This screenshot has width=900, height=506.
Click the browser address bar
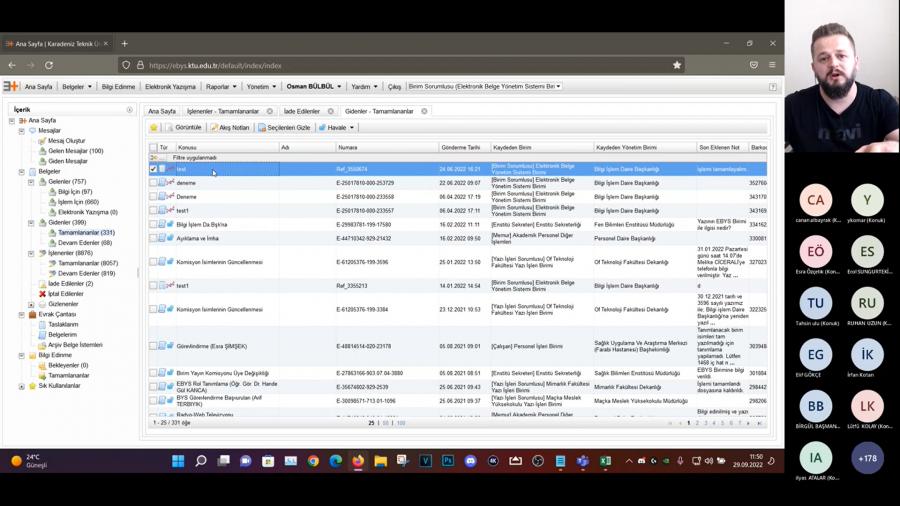(x=402, y=65)
